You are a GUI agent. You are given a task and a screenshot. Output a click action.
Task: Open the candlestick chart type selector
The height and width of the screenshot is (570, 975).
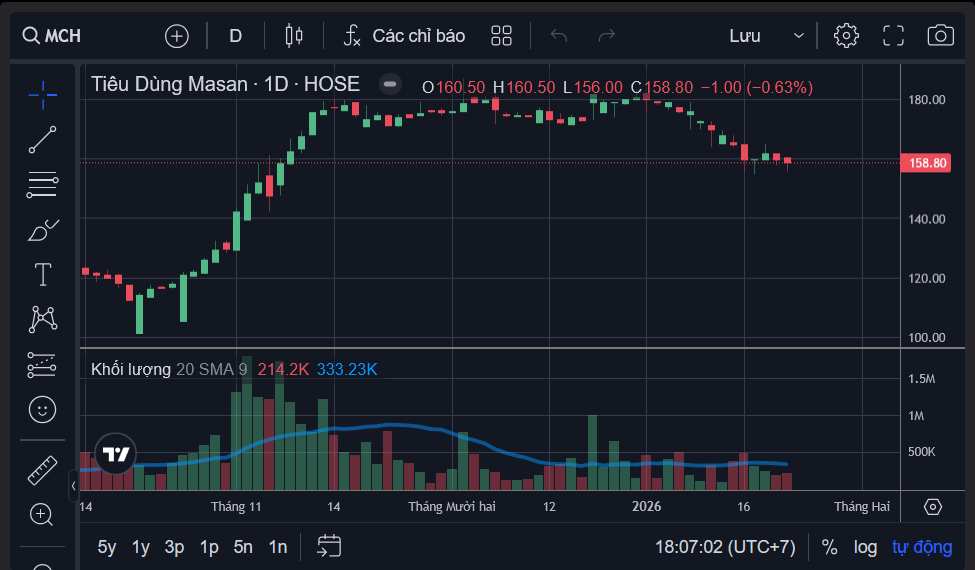pyautogui.click(x=294, y=36)
